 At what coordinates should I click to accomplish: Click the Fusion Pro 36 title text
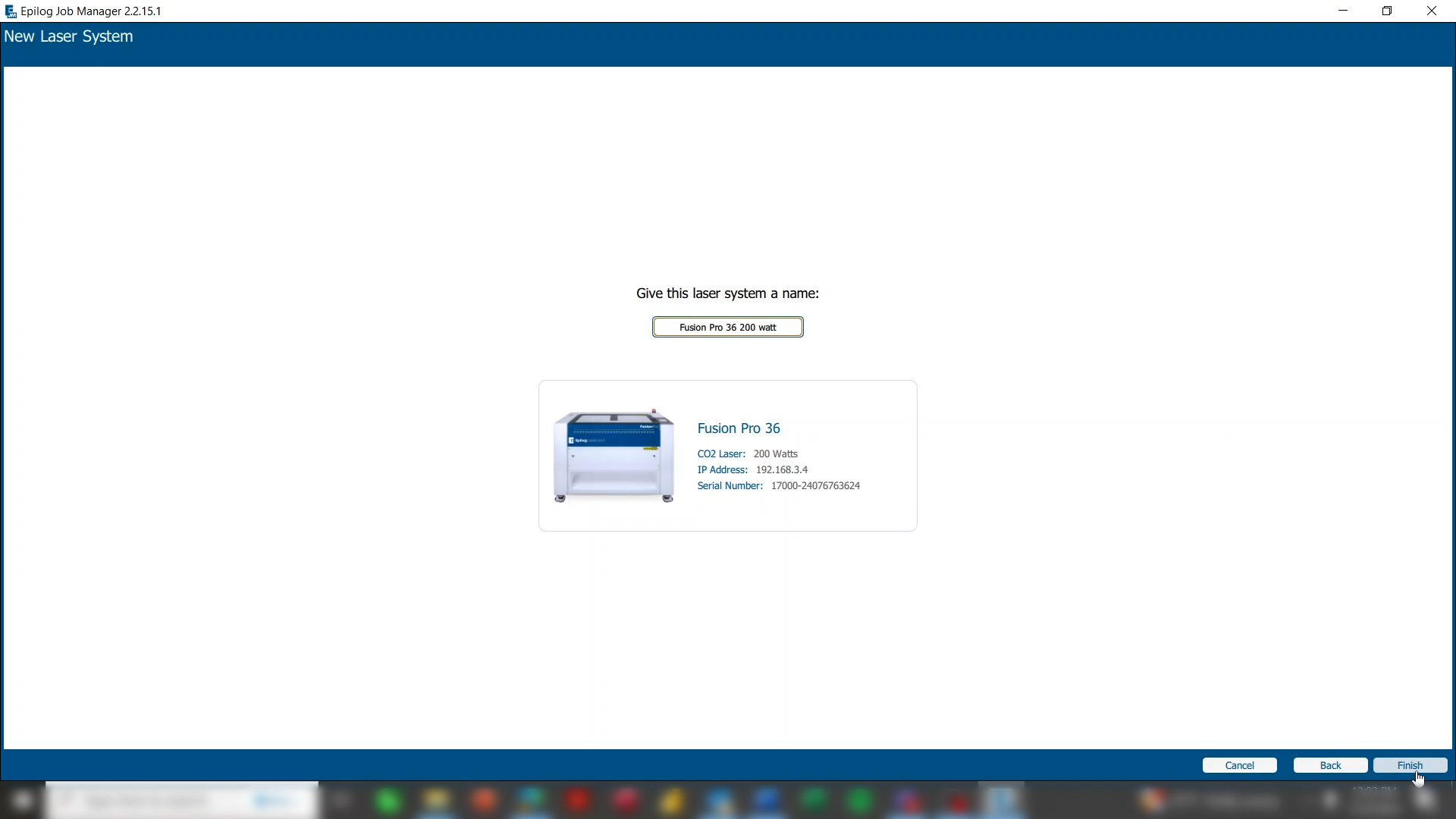(738, 428)
